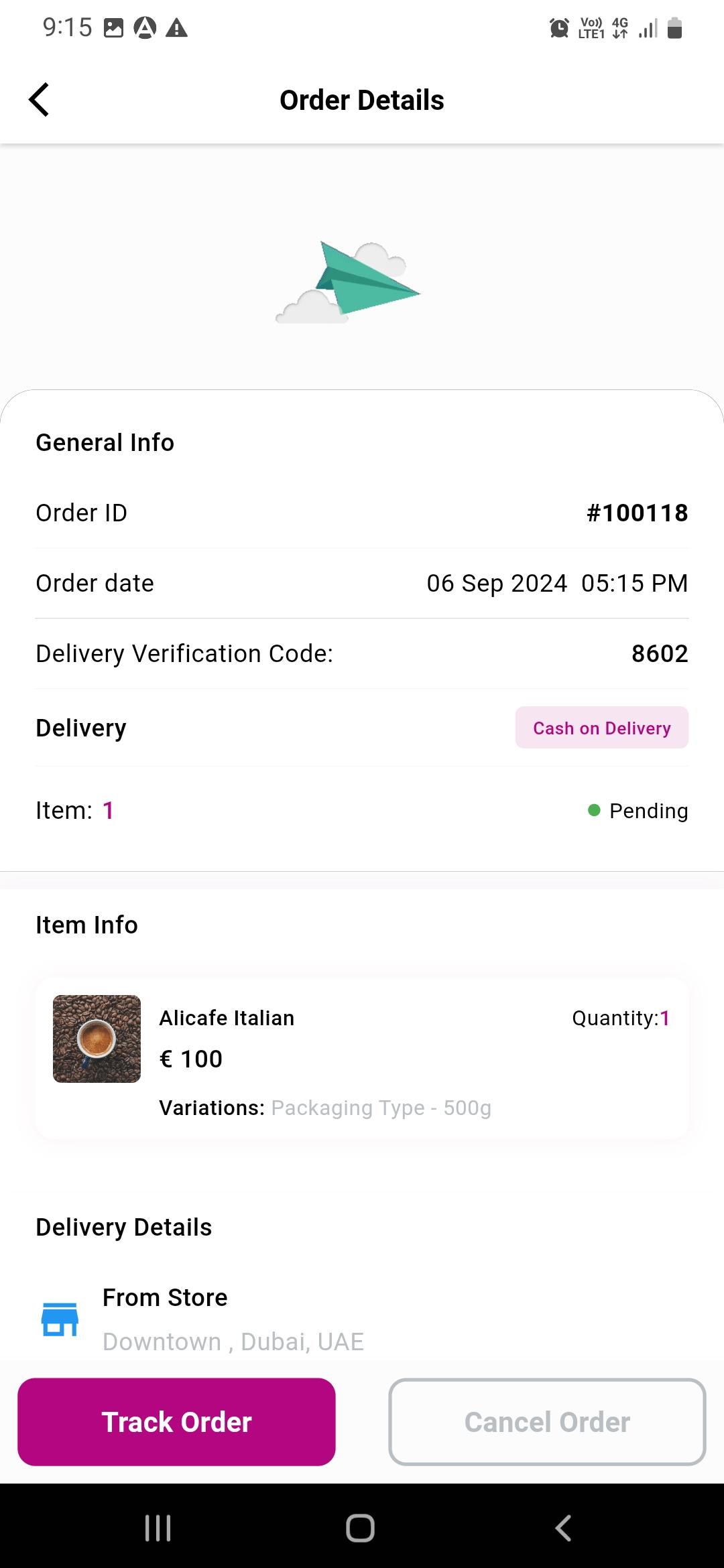Tap the warning triangle status icon

176,28
